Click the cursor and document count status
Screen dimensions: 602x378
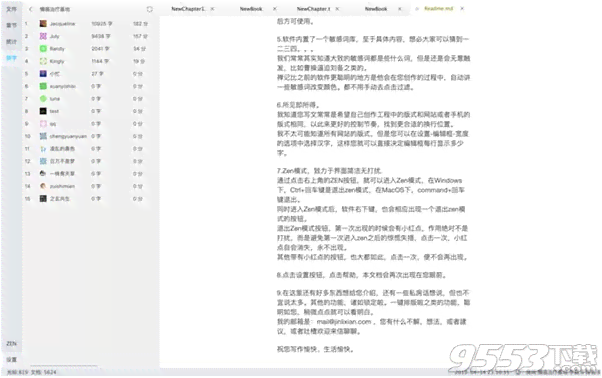[x=31, y=372]
